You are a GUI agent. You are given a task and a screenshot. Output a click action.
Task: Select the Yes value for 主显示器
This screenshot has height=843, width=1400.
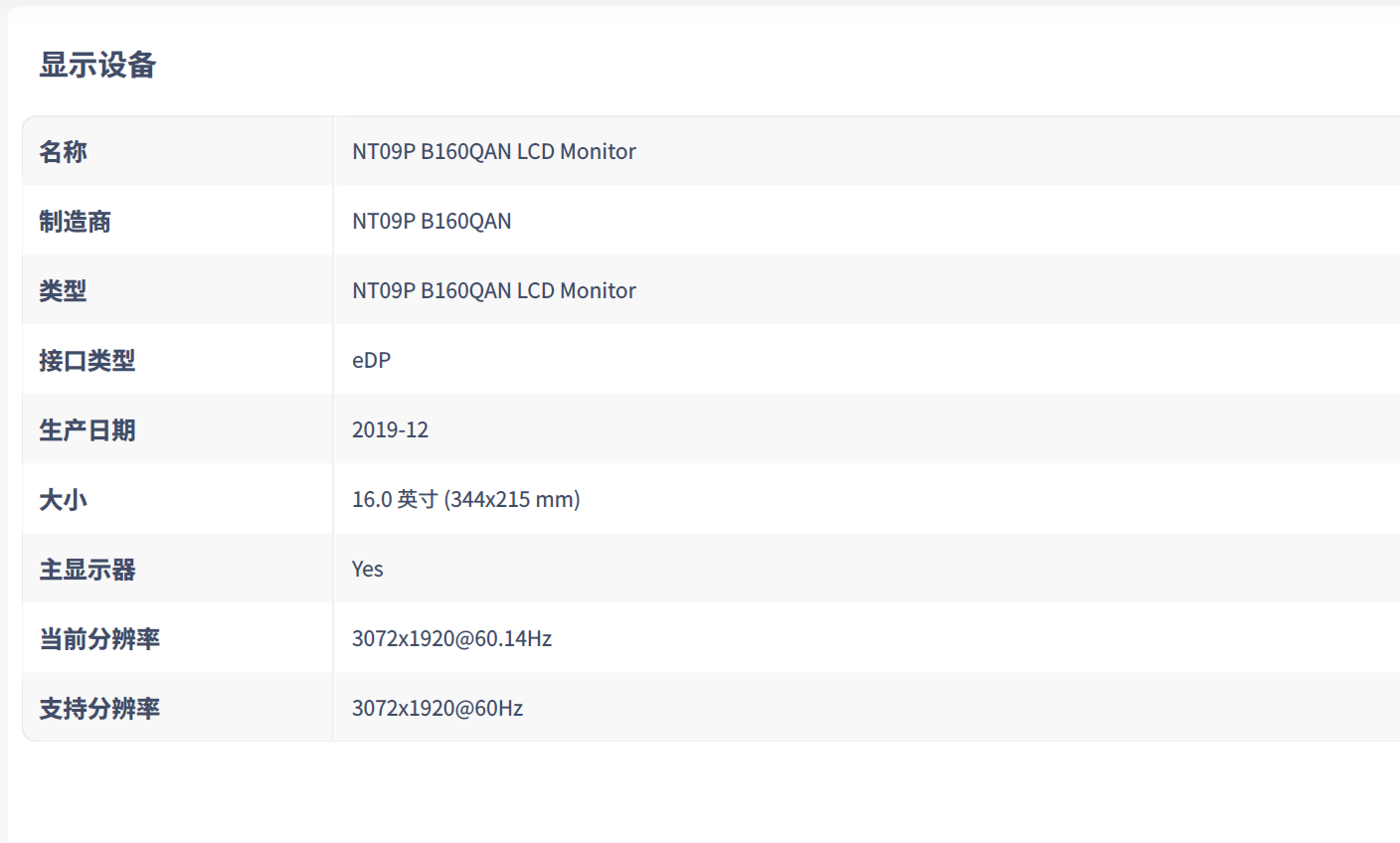(367, 570)
